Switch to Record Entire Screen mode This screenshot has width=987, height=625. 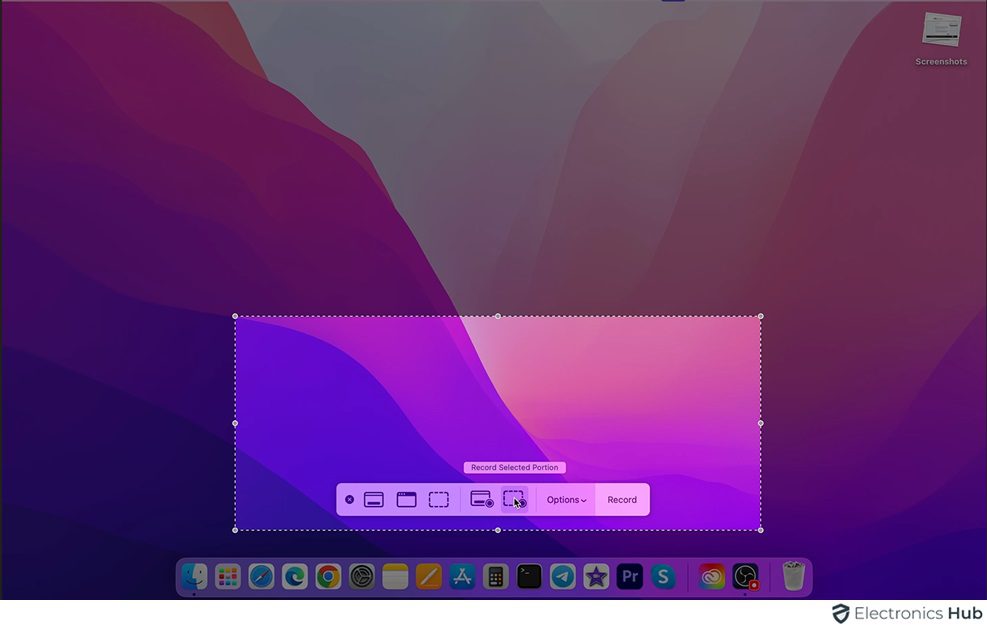click(481, 500)
